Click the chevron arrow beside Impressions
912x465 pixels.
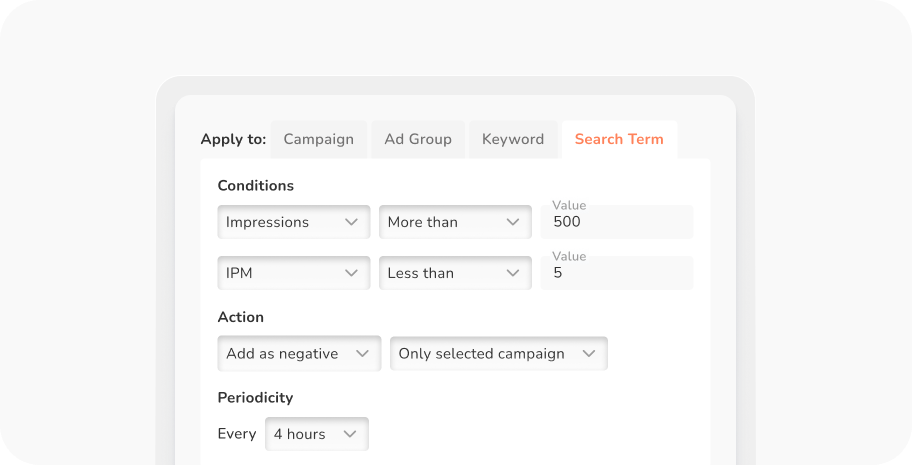pos(351,222)
